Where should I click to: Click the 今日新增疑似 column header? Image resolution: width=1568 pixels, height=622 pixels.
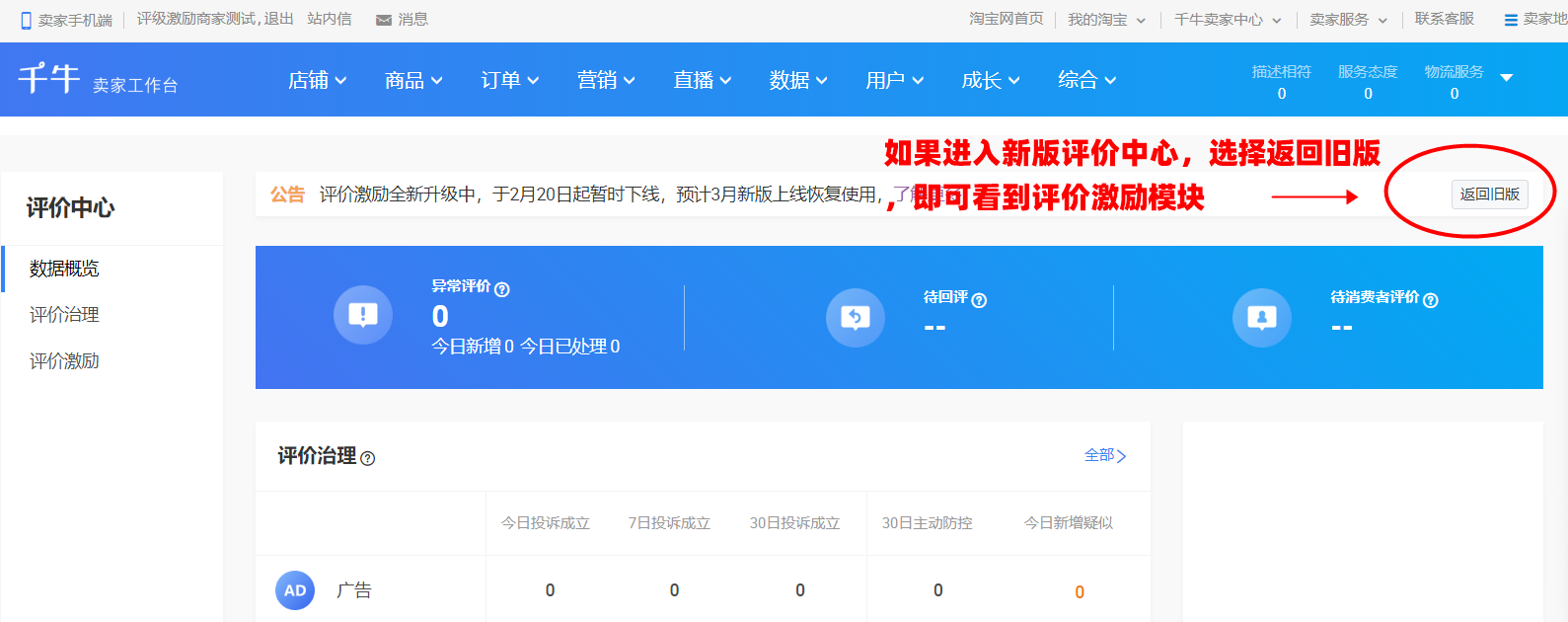tap(1069, 523)
